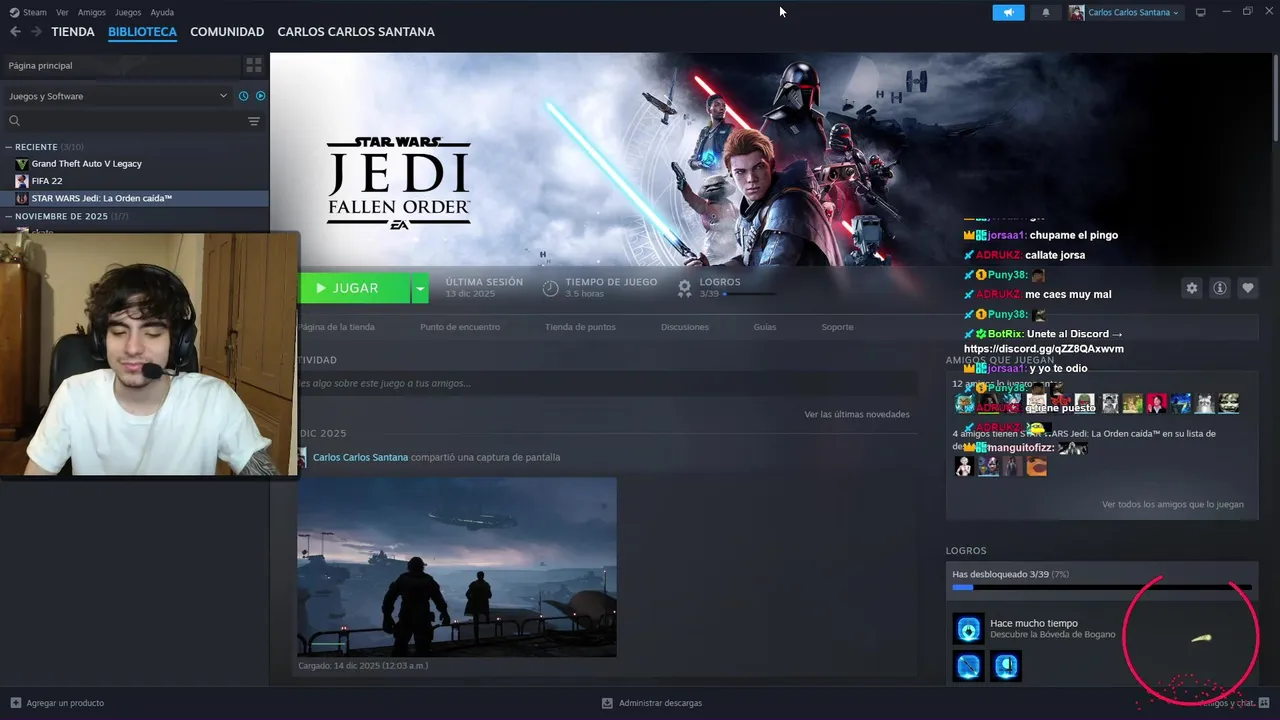1280x720 pixels.
Task: Open the account dropdown Carlos Carlos Santana
Action: pyautogui.click(x=1124, y=12)
